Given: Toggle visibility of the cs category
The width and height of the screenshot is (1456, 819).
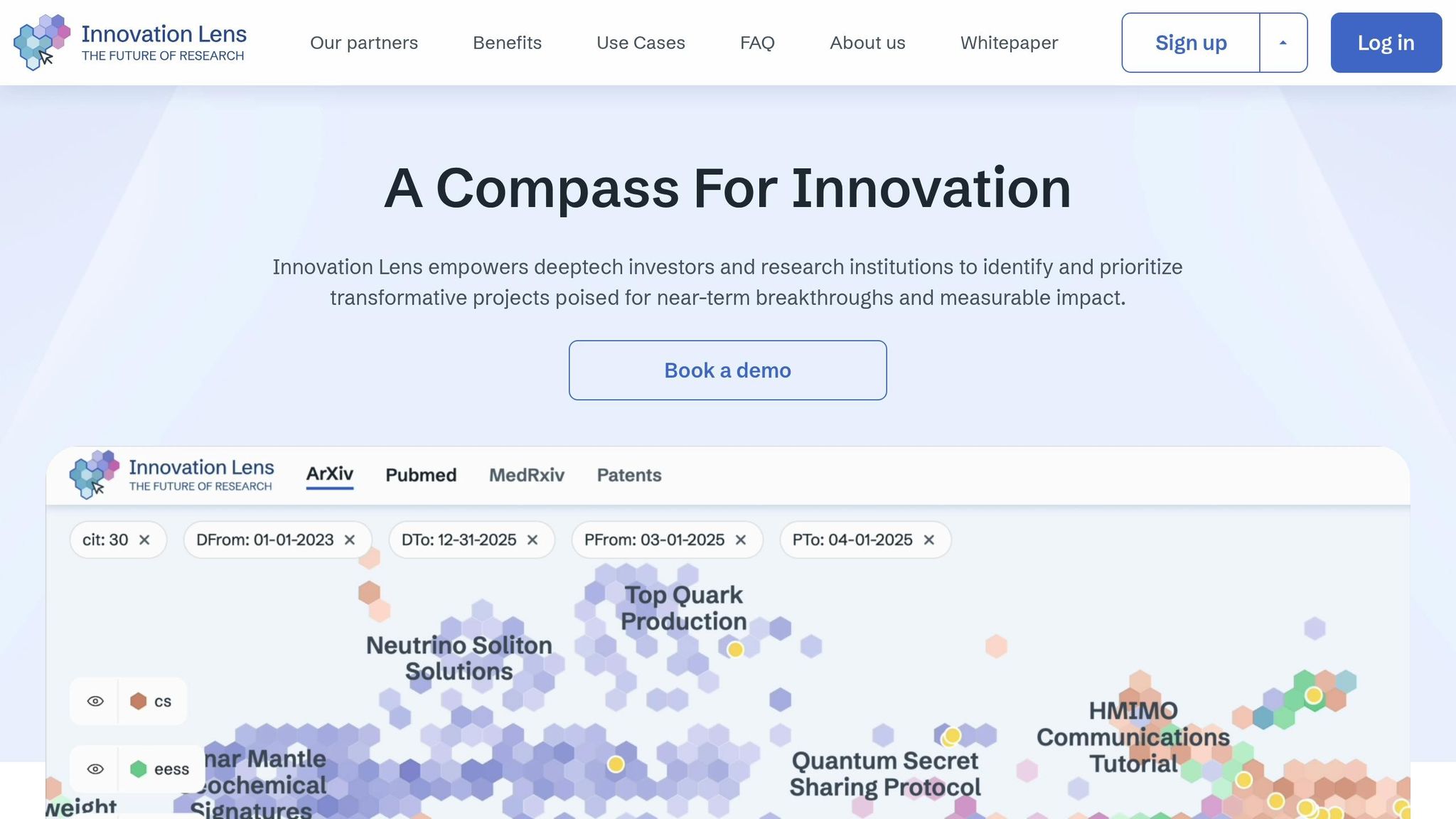Looking at the screenshot, I should tap(95, 701).
